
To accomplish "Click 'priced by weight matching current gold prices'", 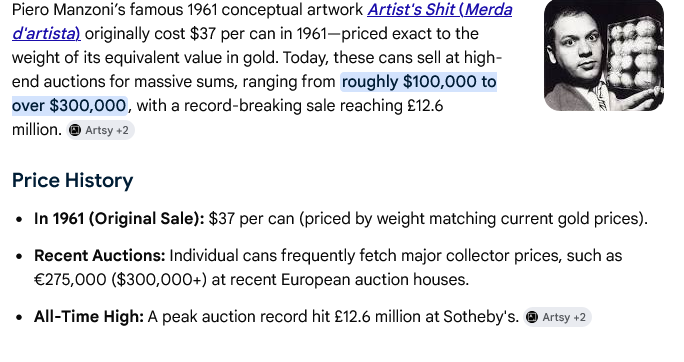I will tap(472, 219).
